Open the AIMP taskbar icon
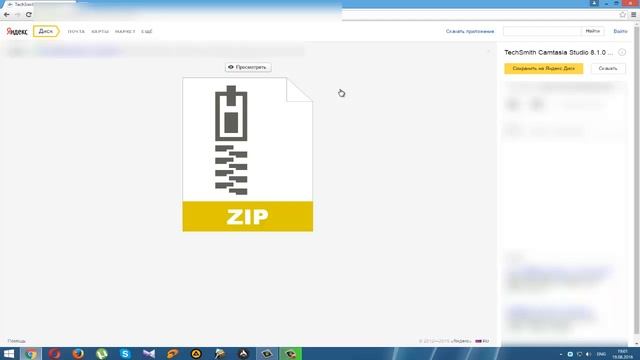 (x=196, y=353)
